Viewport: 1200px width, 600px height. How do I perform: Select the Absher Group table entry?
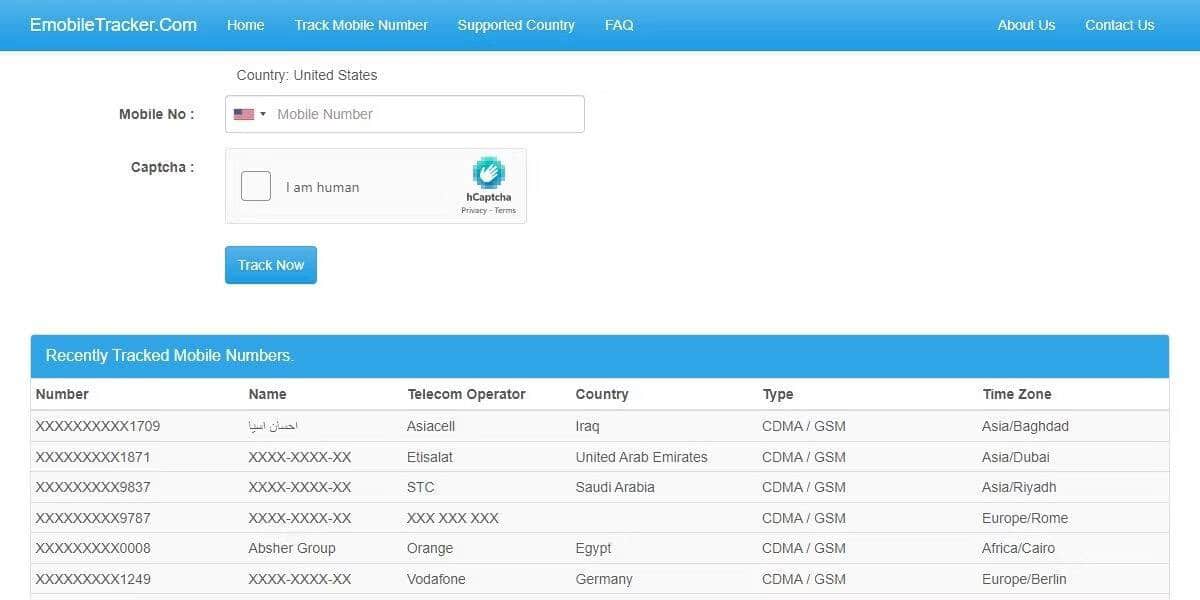click(x=292, y=548)
